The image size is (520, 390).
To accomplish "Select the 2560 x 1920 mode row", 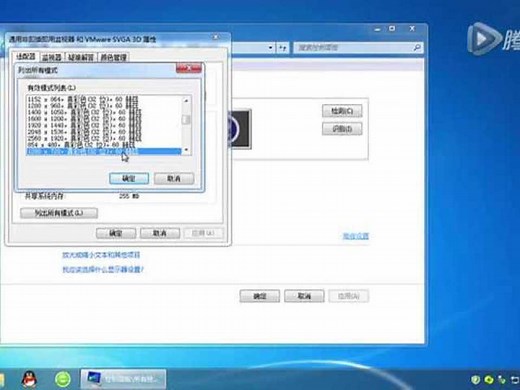I will 104,138.
